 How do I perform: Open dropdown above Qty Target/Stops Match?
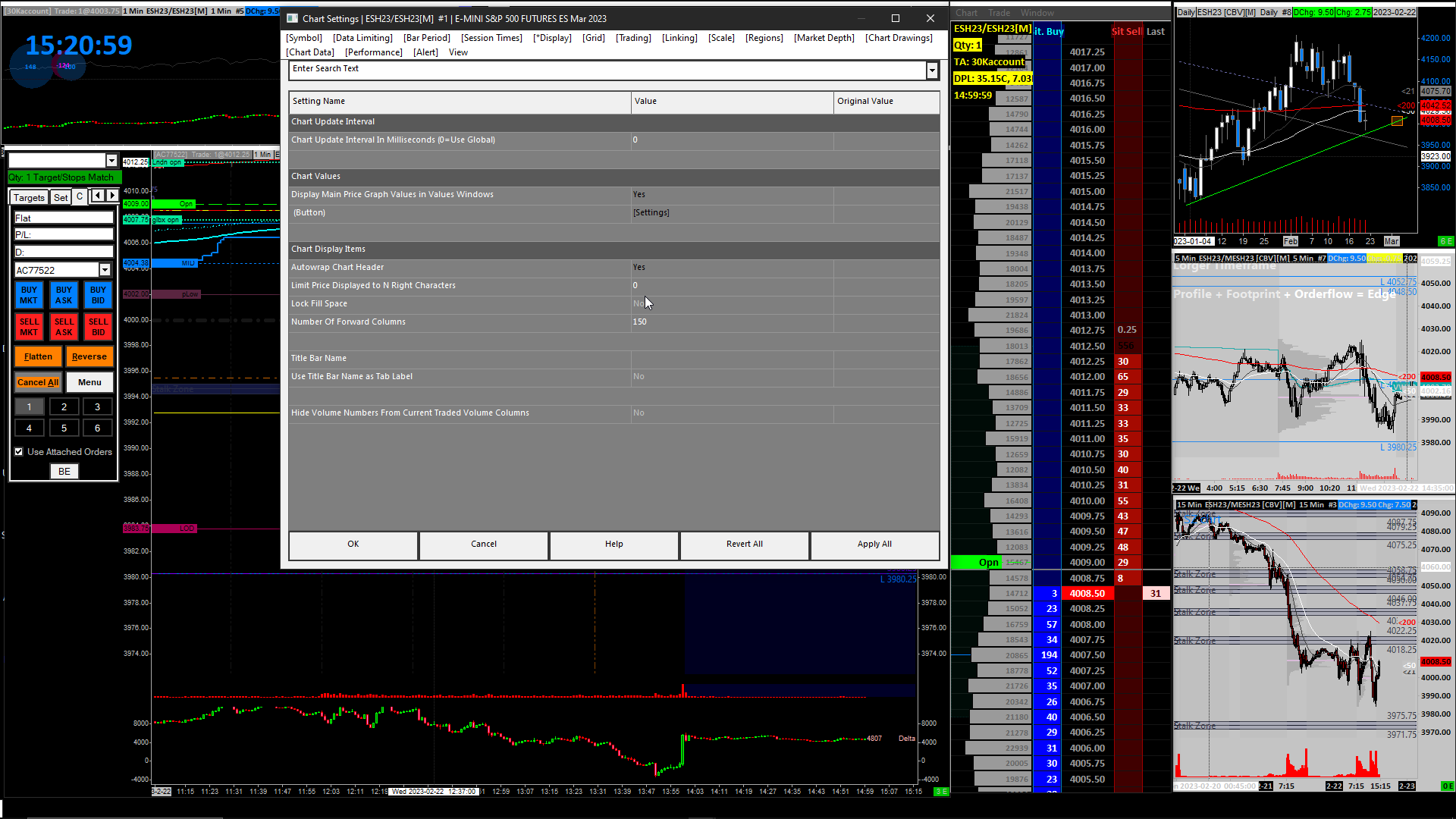pyautogui.click(x=111, y=161)
